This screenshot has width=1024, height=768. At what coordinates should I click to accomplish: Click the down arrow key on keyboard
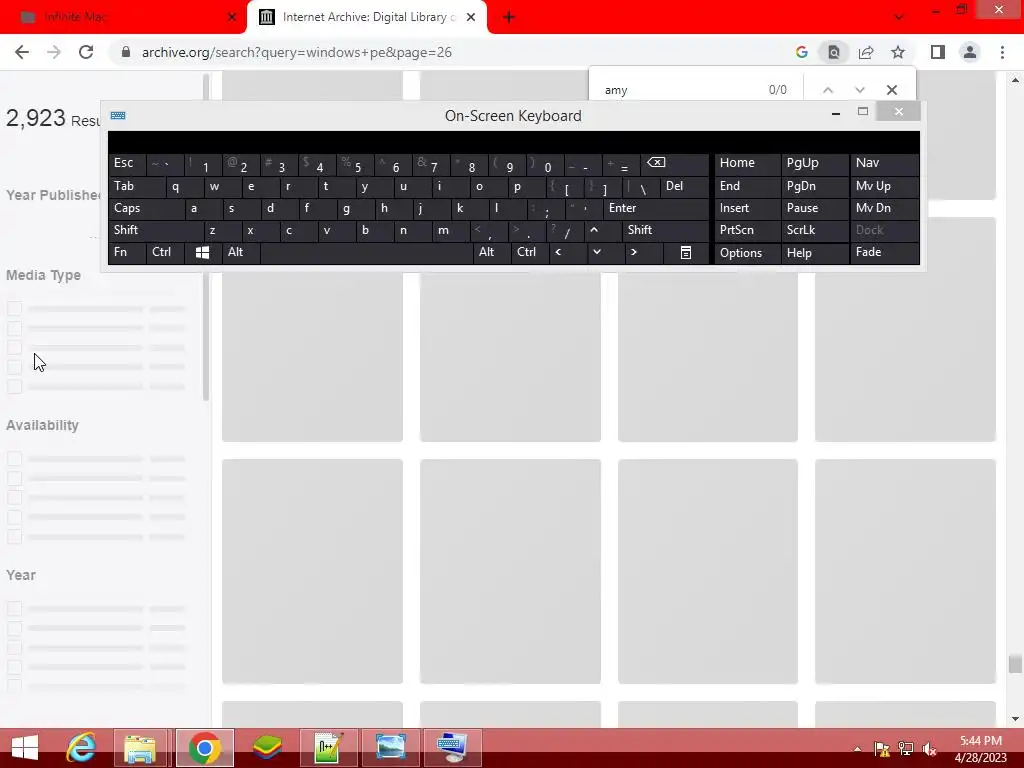point(605,253)
